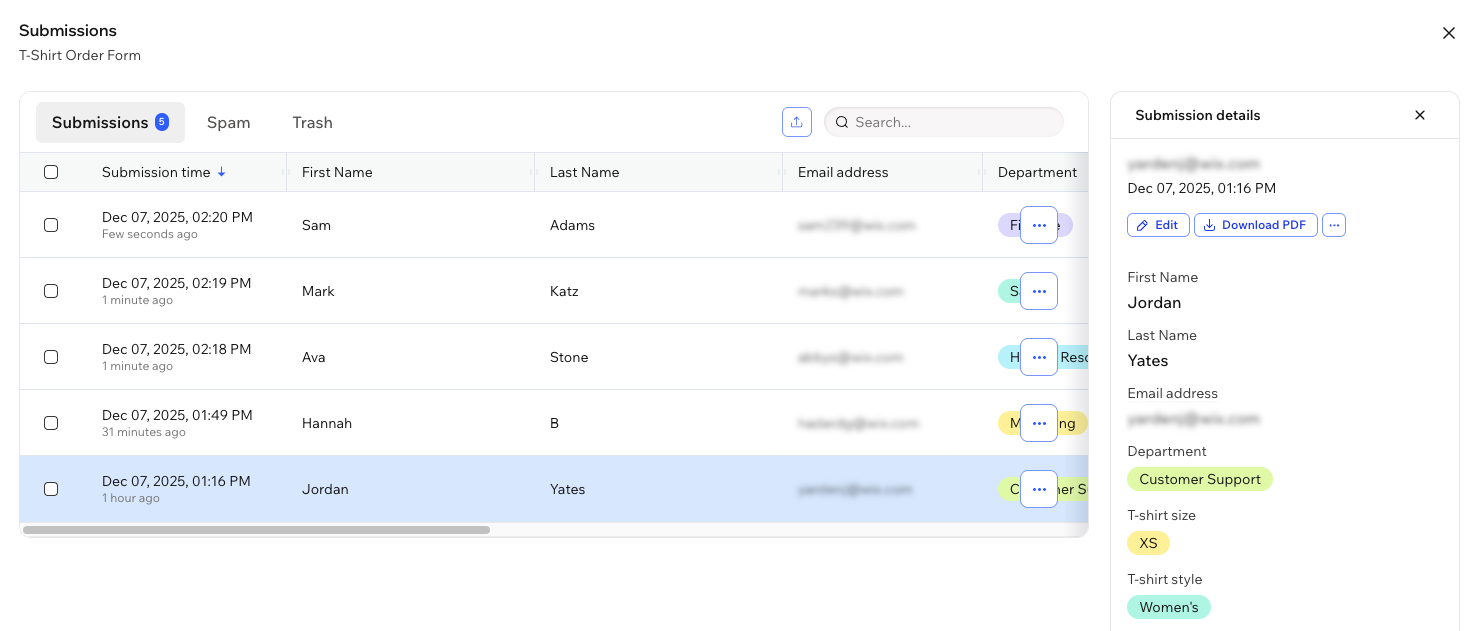This screenshot has height=631, width=1479.
Task: Open actions menu for Ava Stone row
Action: tap(1038, 357)
